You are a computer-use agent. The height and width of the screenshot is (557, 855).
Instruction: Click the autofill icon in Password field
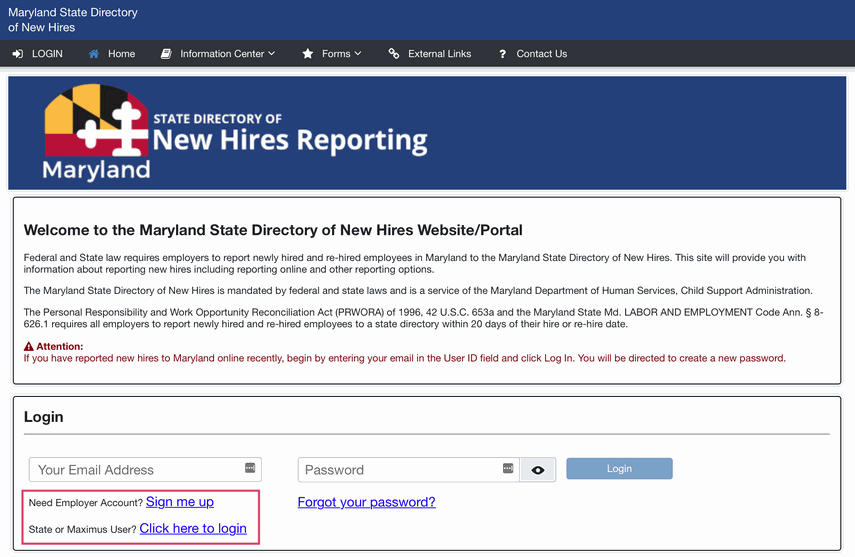[x=508, y=469]
